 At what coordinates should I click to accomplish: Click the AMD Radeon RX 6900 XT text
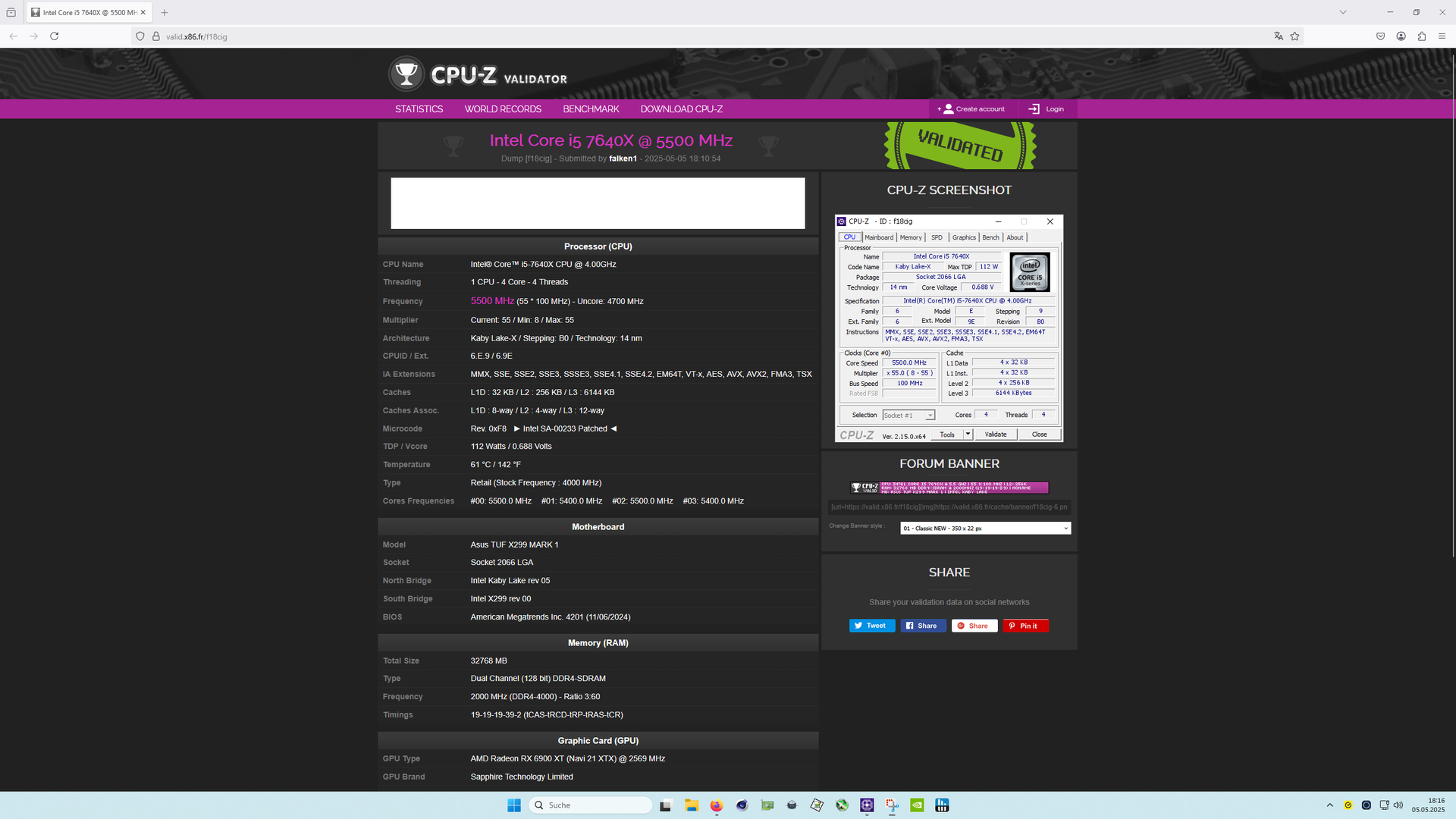(x=567, y=758)
